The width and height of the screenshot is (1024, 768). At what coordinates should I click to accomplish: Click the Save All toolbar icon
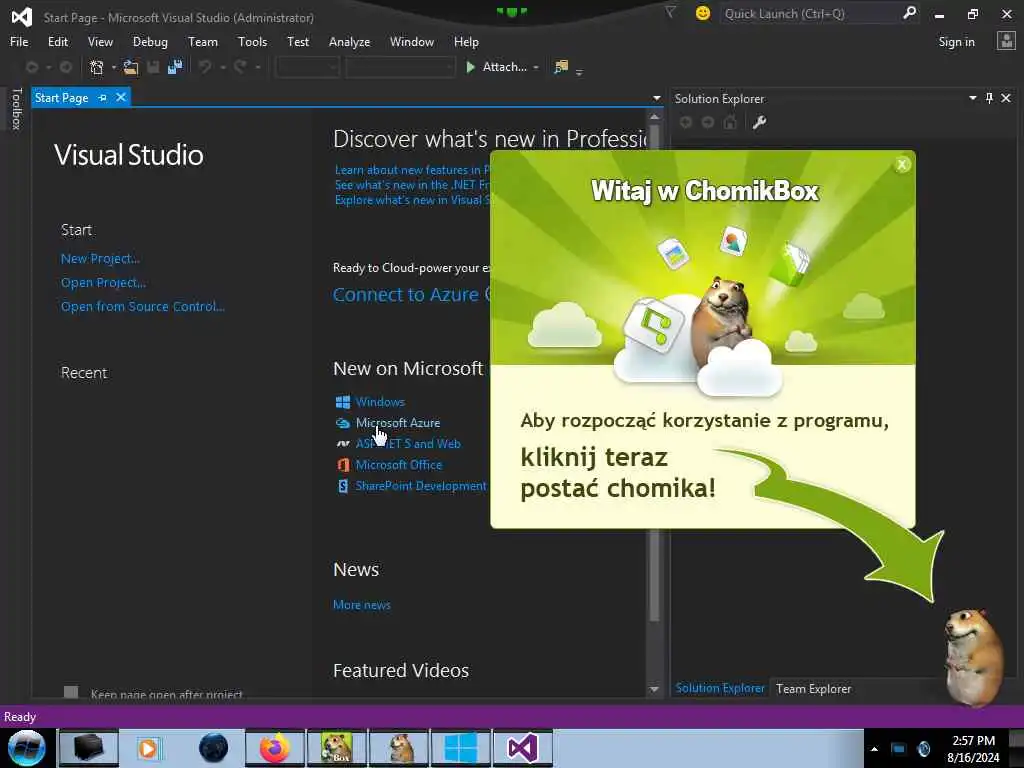[x=174, y=67]
